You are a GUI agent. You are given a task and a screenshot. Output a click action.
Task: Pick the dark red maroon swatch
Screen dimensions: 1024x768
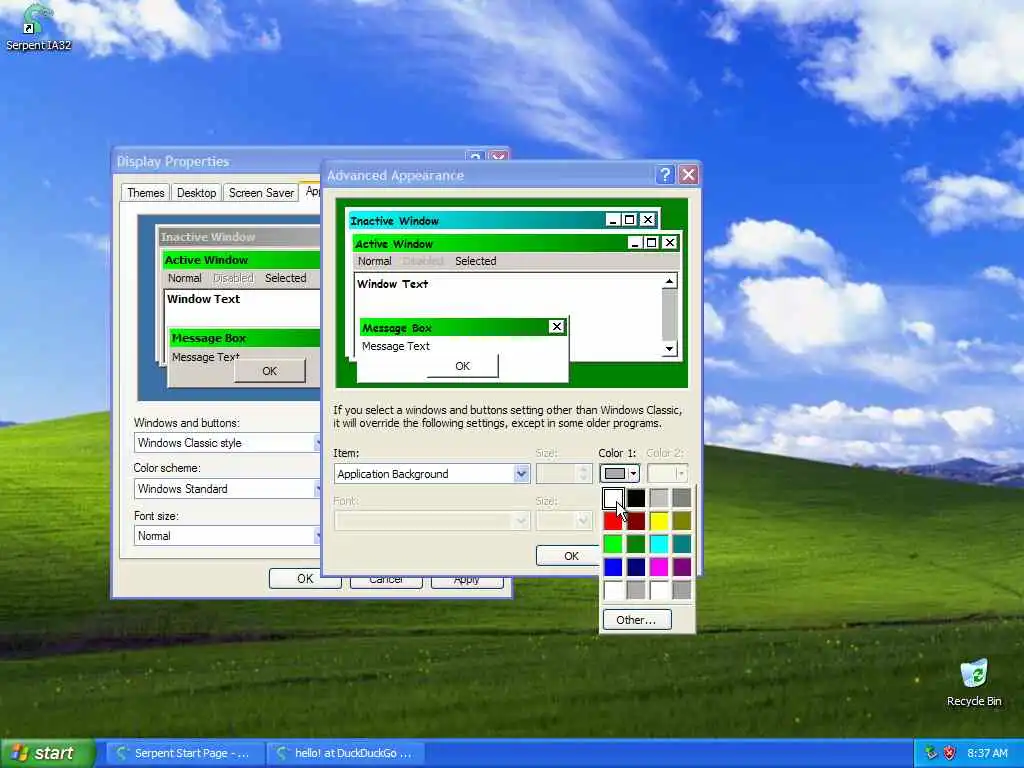coord(636,521)
